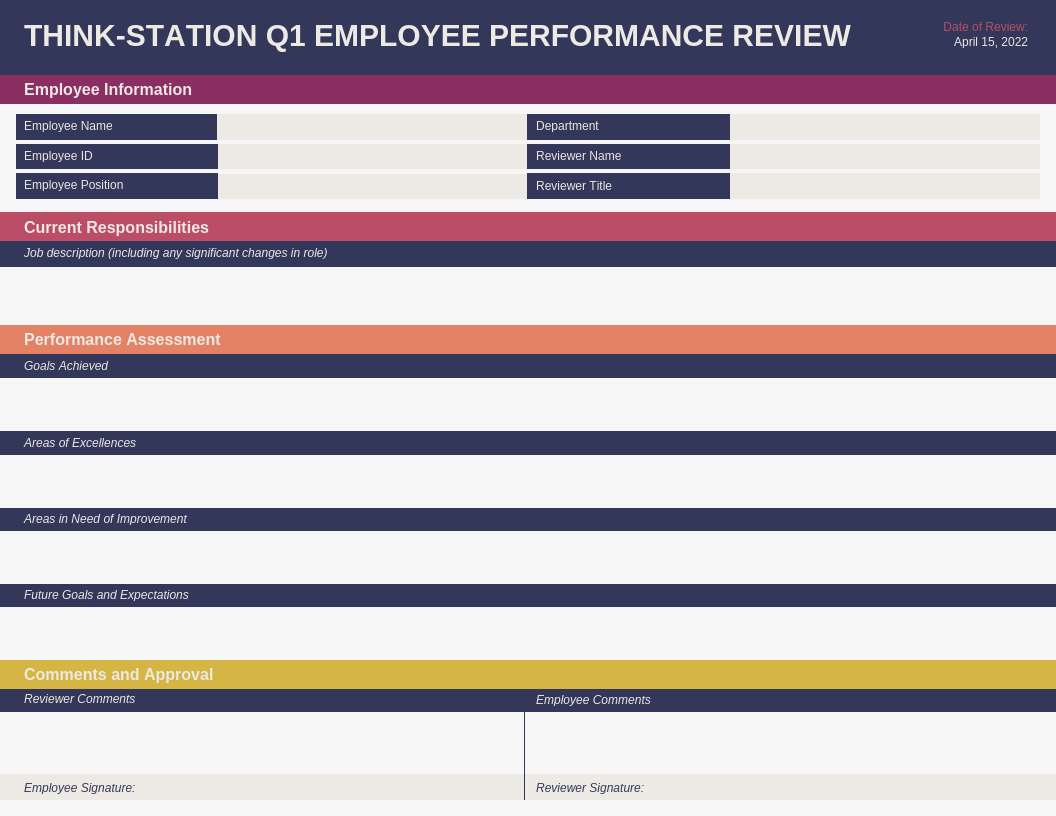Select the April 15, 2022 review date
Image resolution: width=1056 pixels, height=816 pixels.
coord(991,42)
